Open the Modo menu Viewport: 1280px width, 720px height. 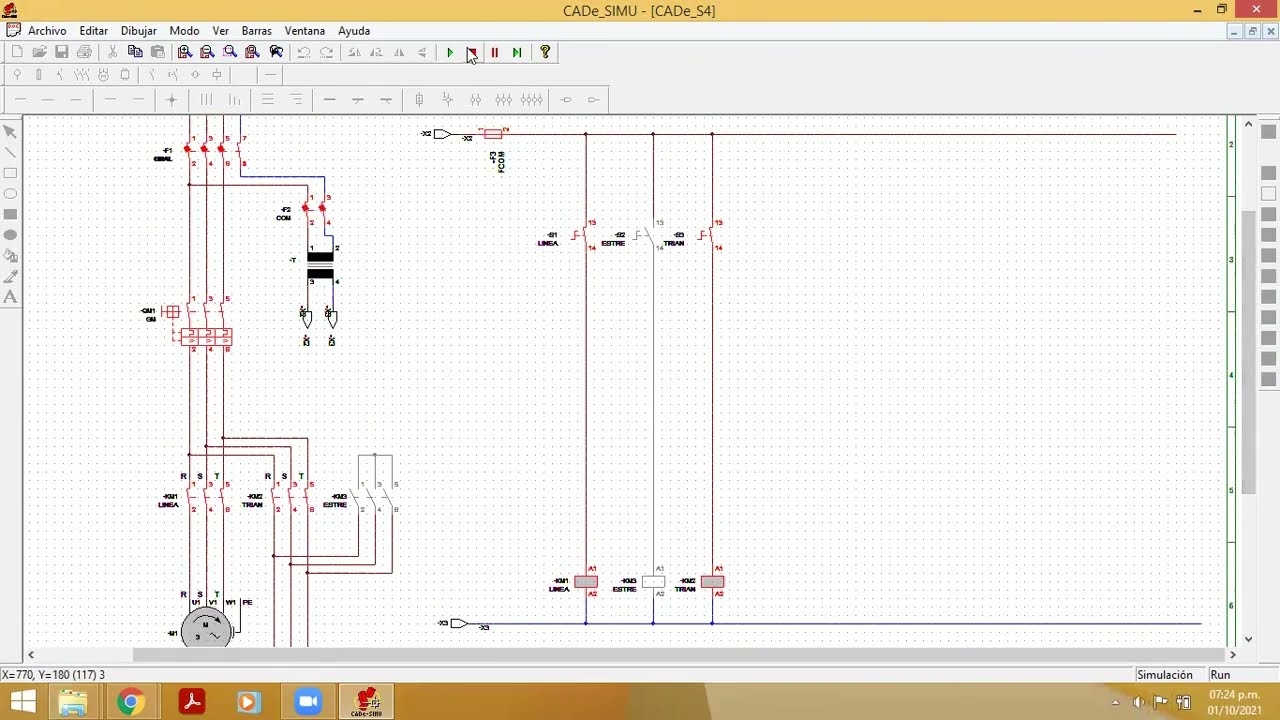[x=184, y=31]
